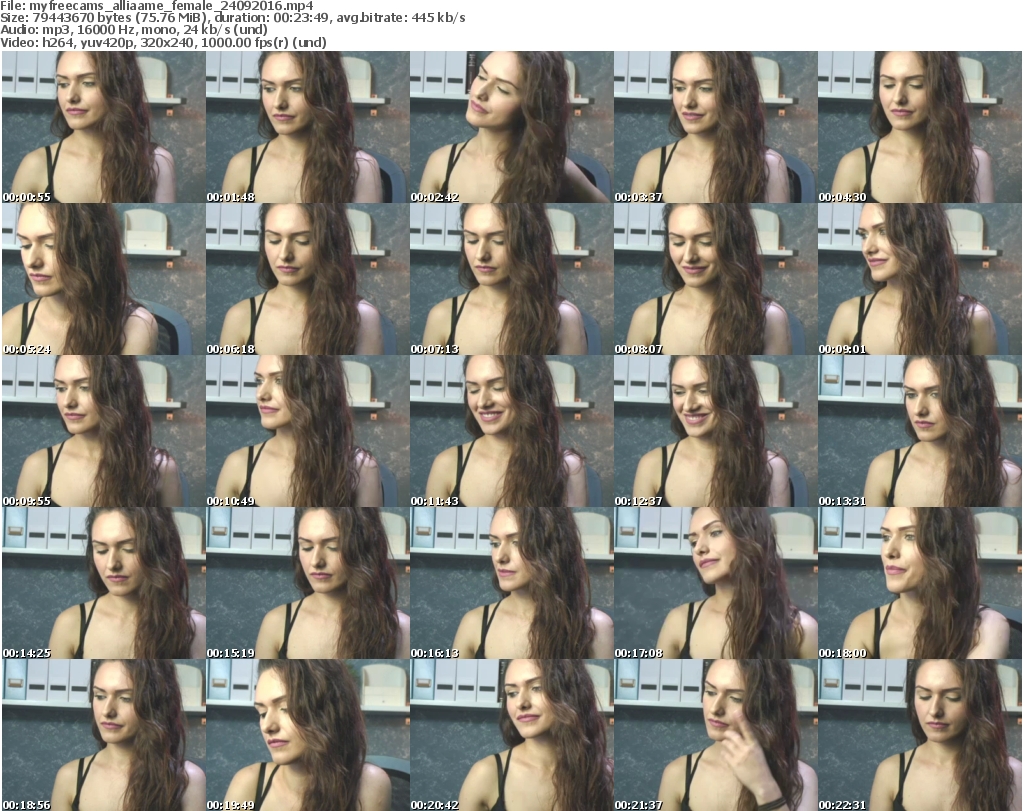Click the frame at 00:21:37

pyautogui.click(x=715, y=735)
